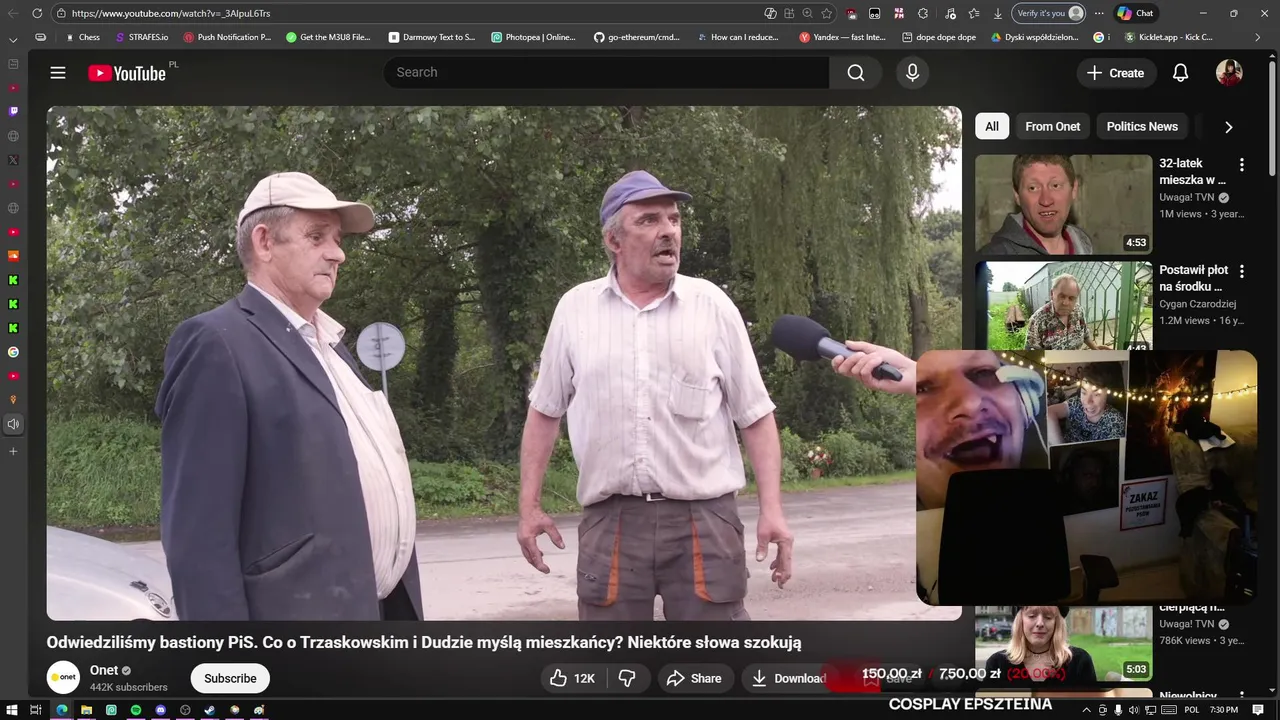Open the account avatar menu
The image size is (1280, 720).
(x=1229, y=73)
